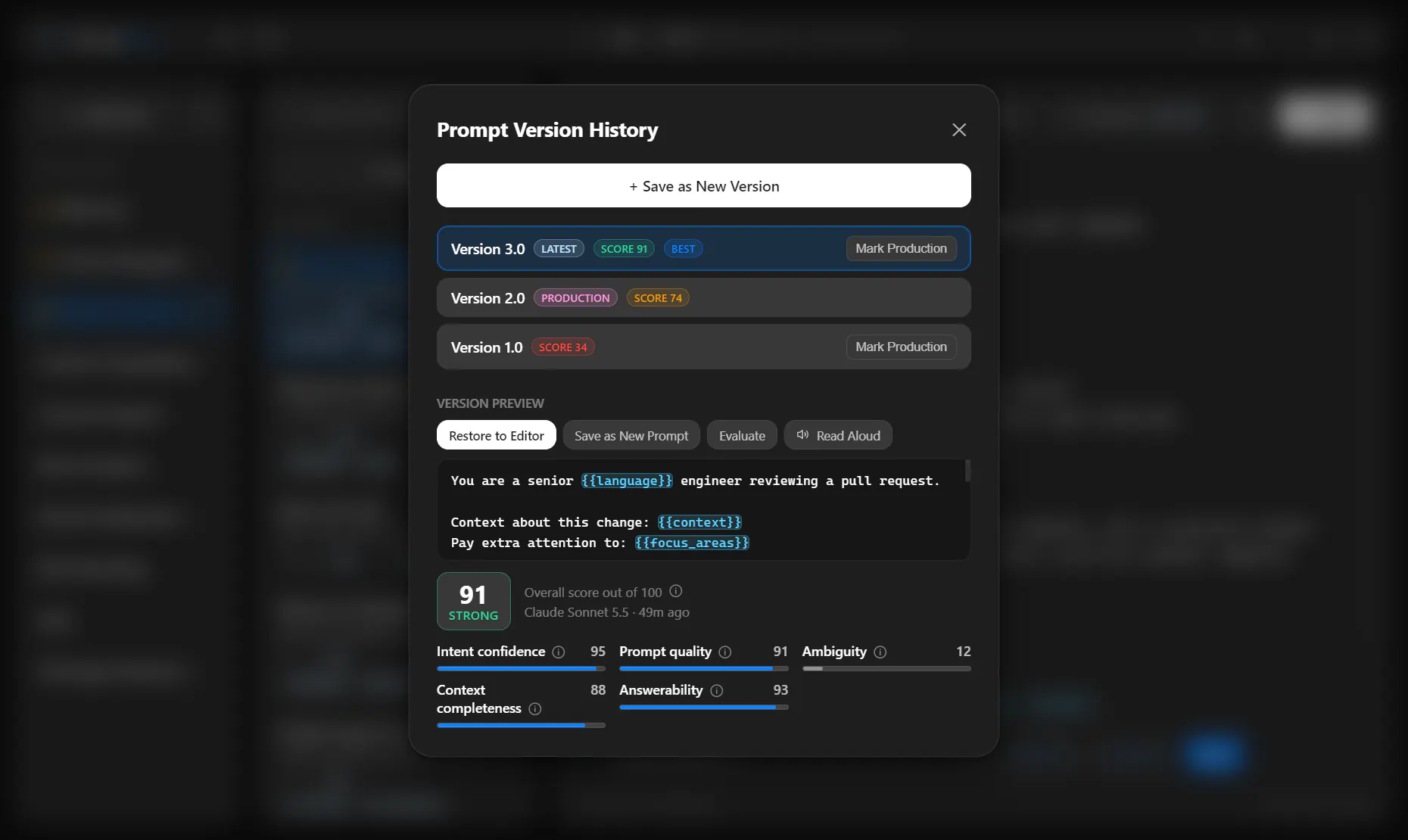Click Save as New Version button
This screenshot has height=840, width=1408.
tap(704, 186)
